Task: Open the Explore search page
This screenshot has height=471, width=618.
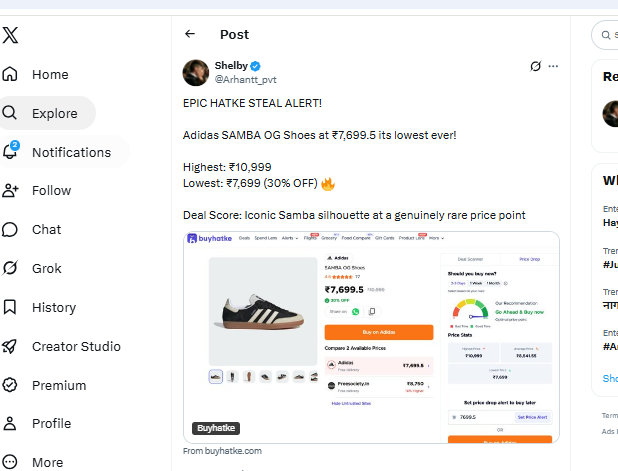Action: coord(45,113)
